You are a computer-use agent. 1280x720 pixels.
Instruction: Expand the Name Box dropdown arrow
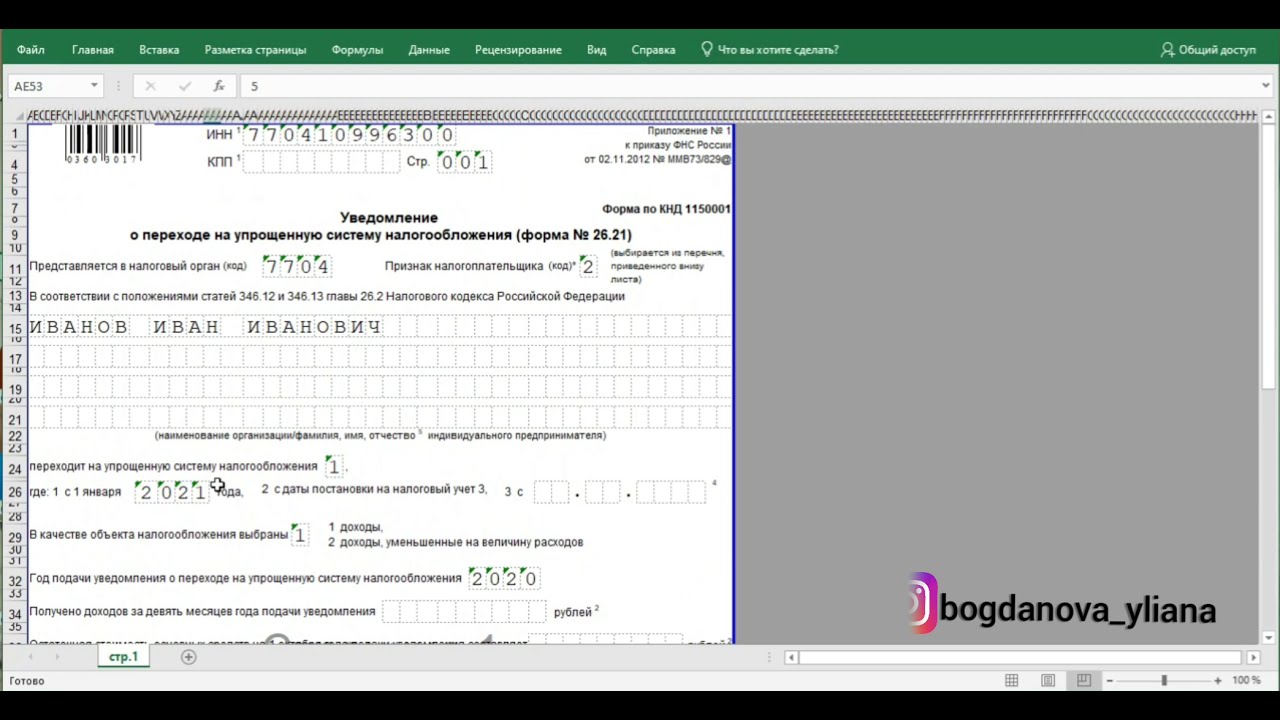coord(94,86)
